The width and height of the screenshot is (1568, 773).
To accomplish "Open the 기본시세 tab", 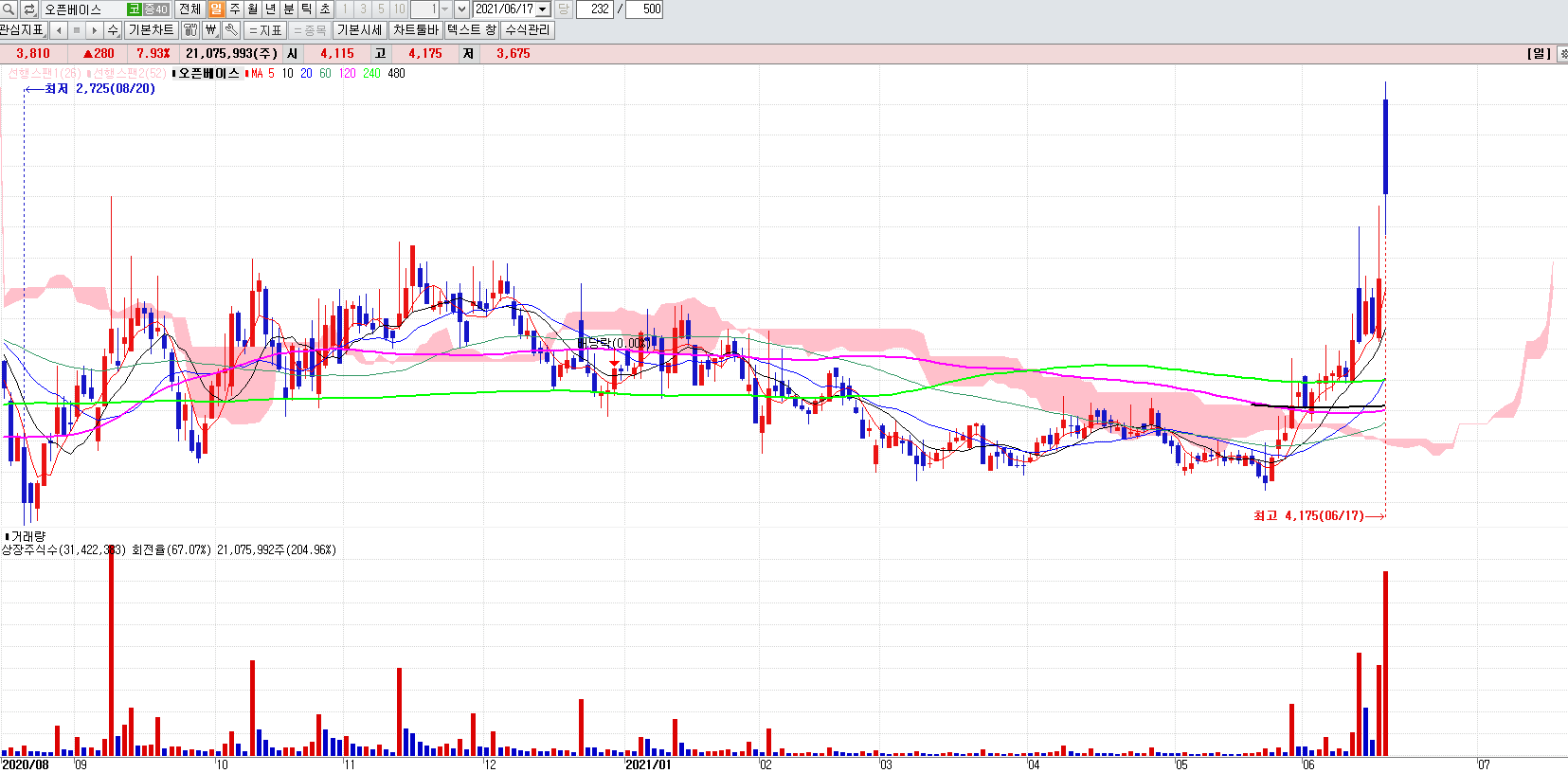I will pyautogui.click(x=360, y=30).
